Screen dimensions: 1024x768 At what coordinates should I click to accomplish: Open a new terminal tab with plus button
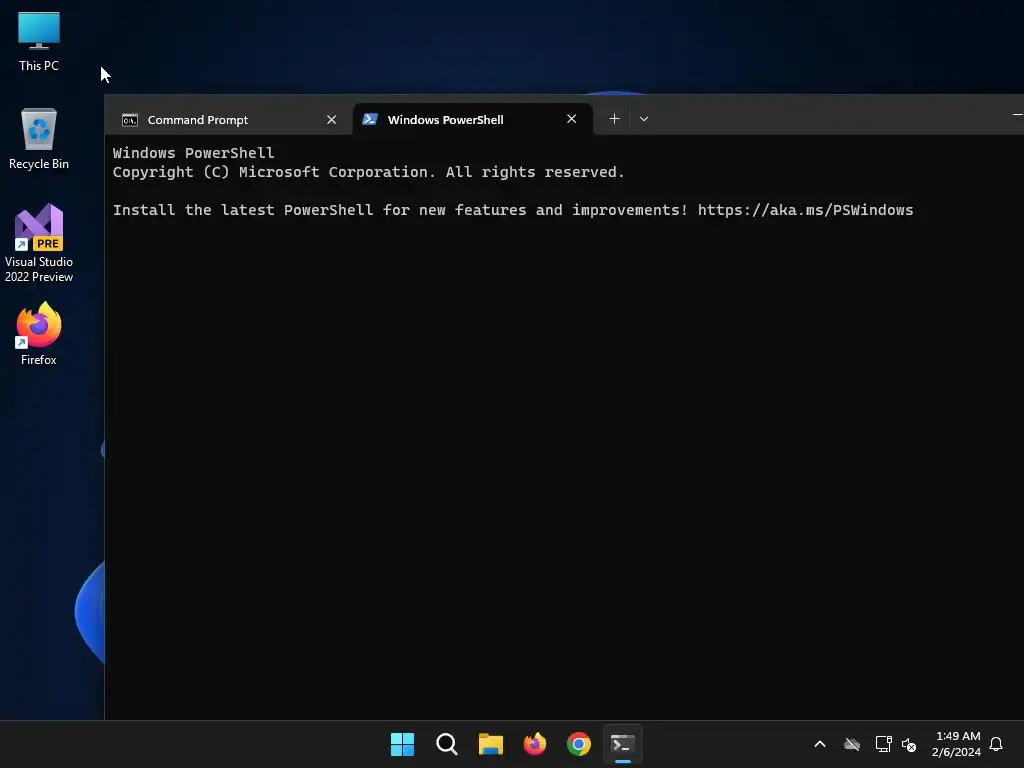614,119
